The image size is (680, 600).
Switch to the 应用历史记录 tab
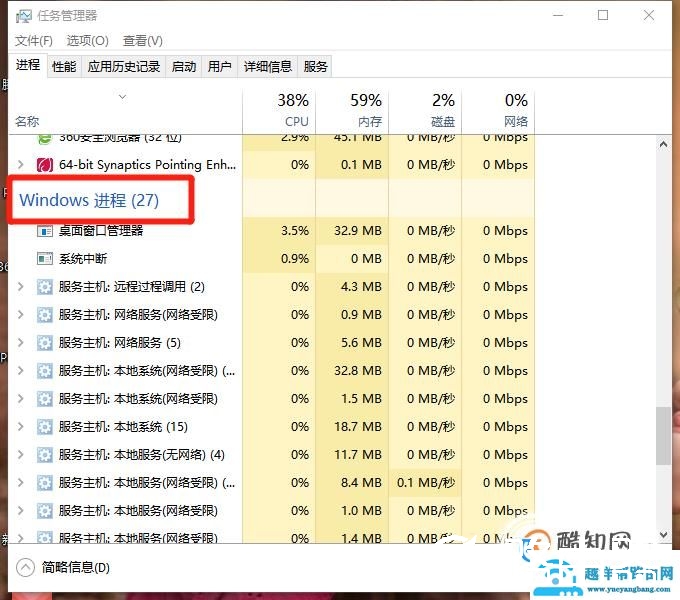coord(124,67)
